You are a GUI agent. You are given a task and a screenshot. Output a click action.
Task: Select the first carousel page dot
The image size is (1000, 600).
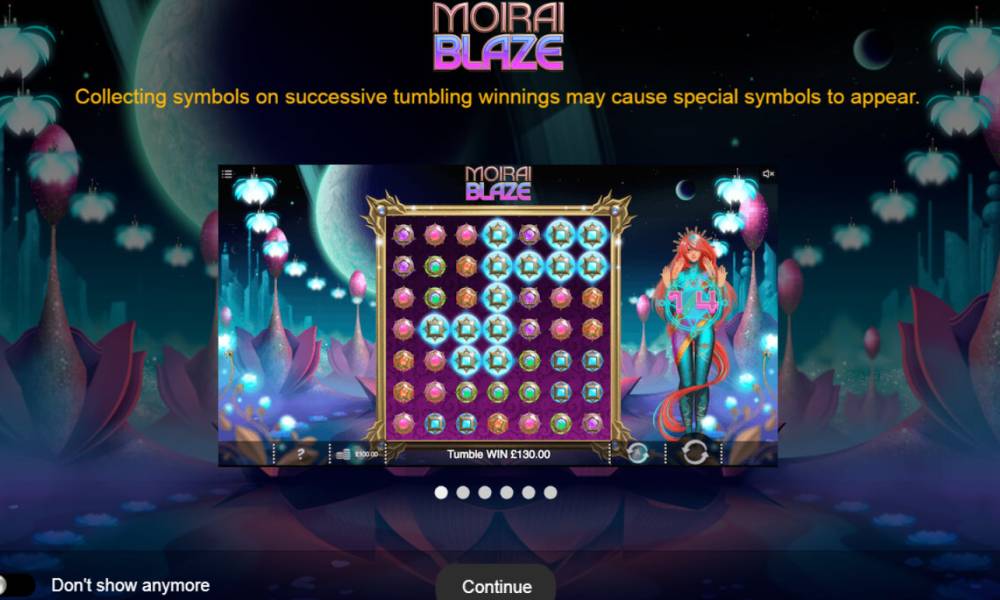coord(441,492)
